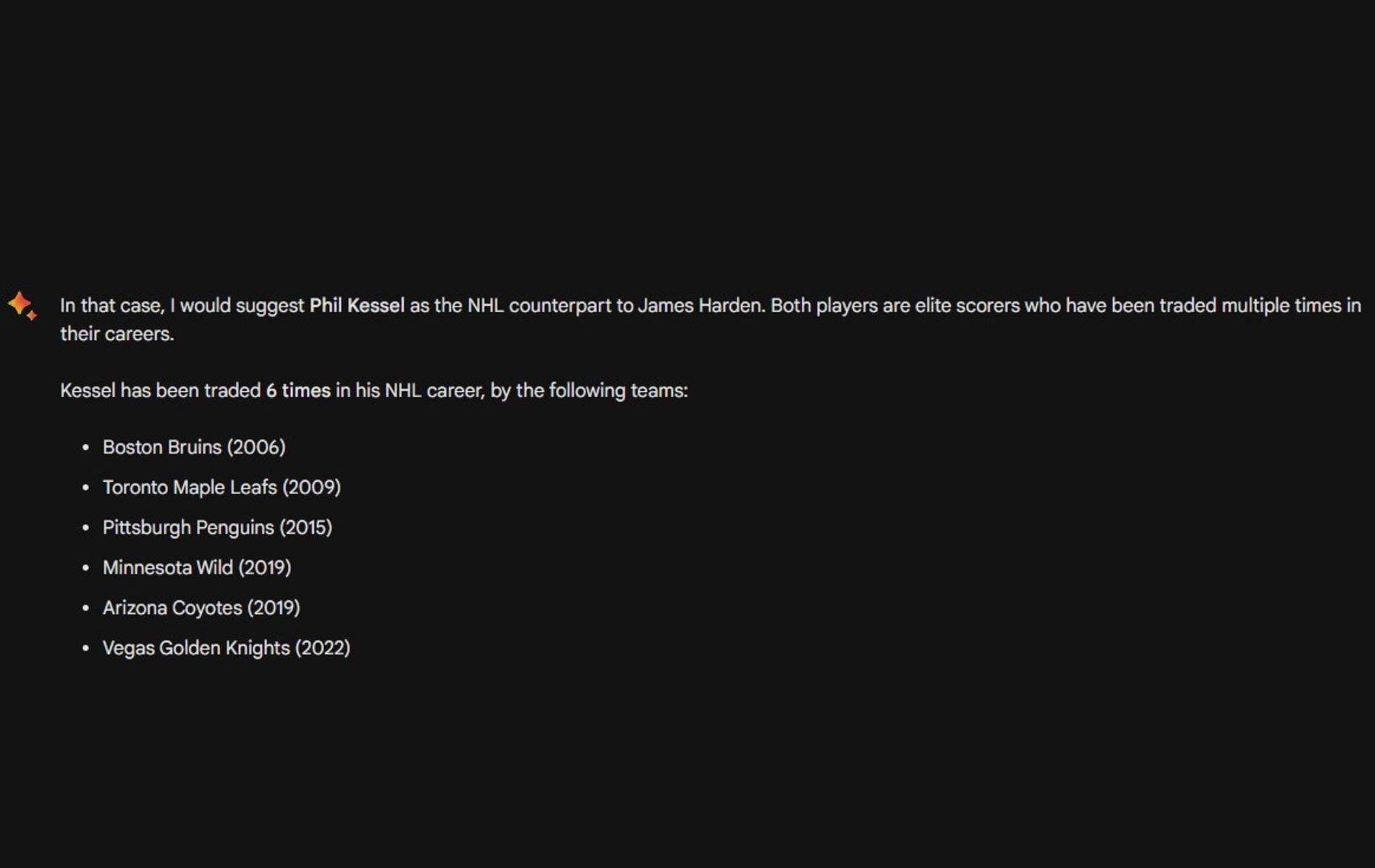Click the words "their careers."
Image resolution: width=1375 pixels, height=868 pixels.
(x=117, y=334)
